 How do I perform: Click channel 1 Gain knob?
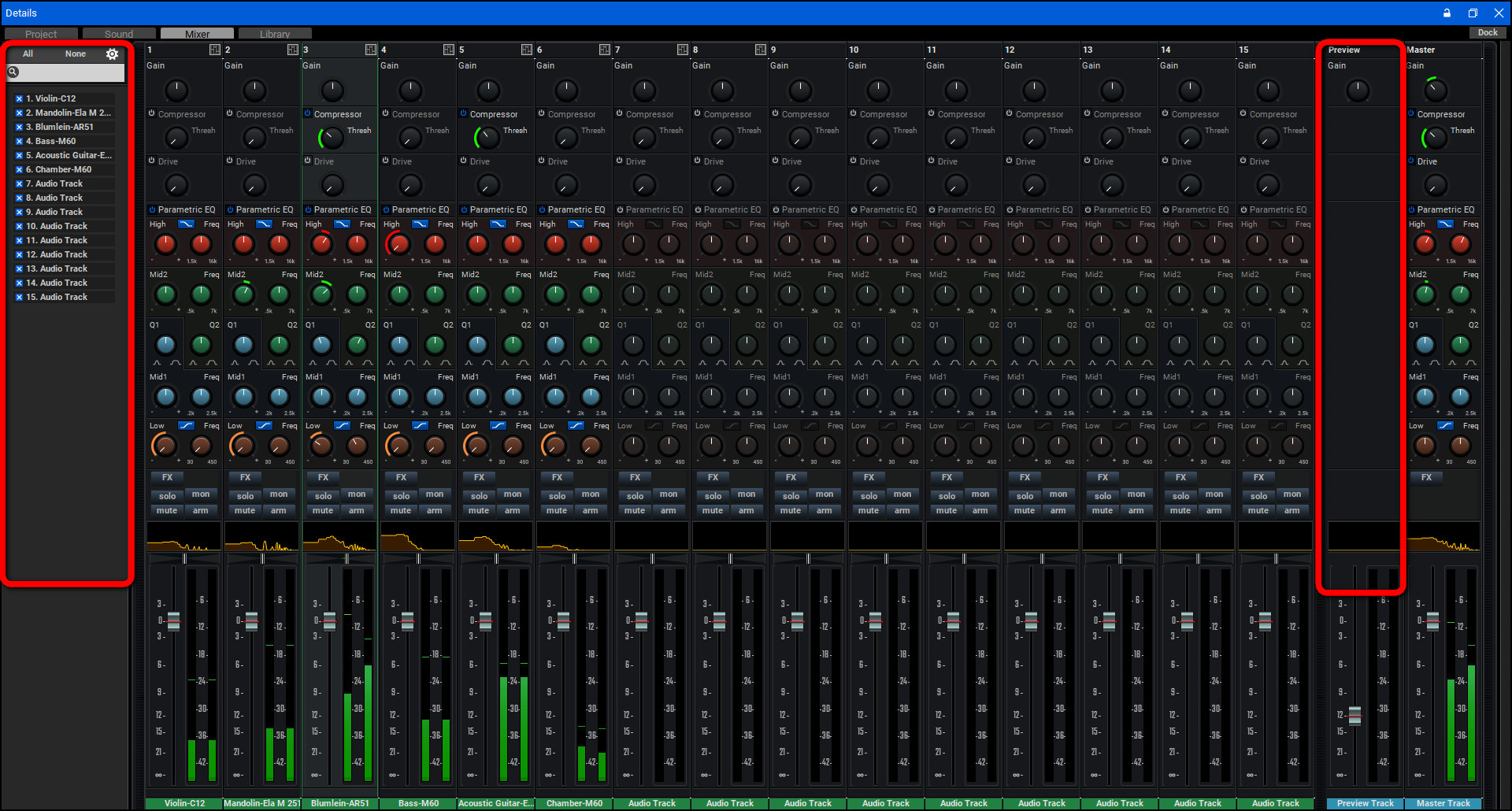pyautogui.click(x=176, y=91)
